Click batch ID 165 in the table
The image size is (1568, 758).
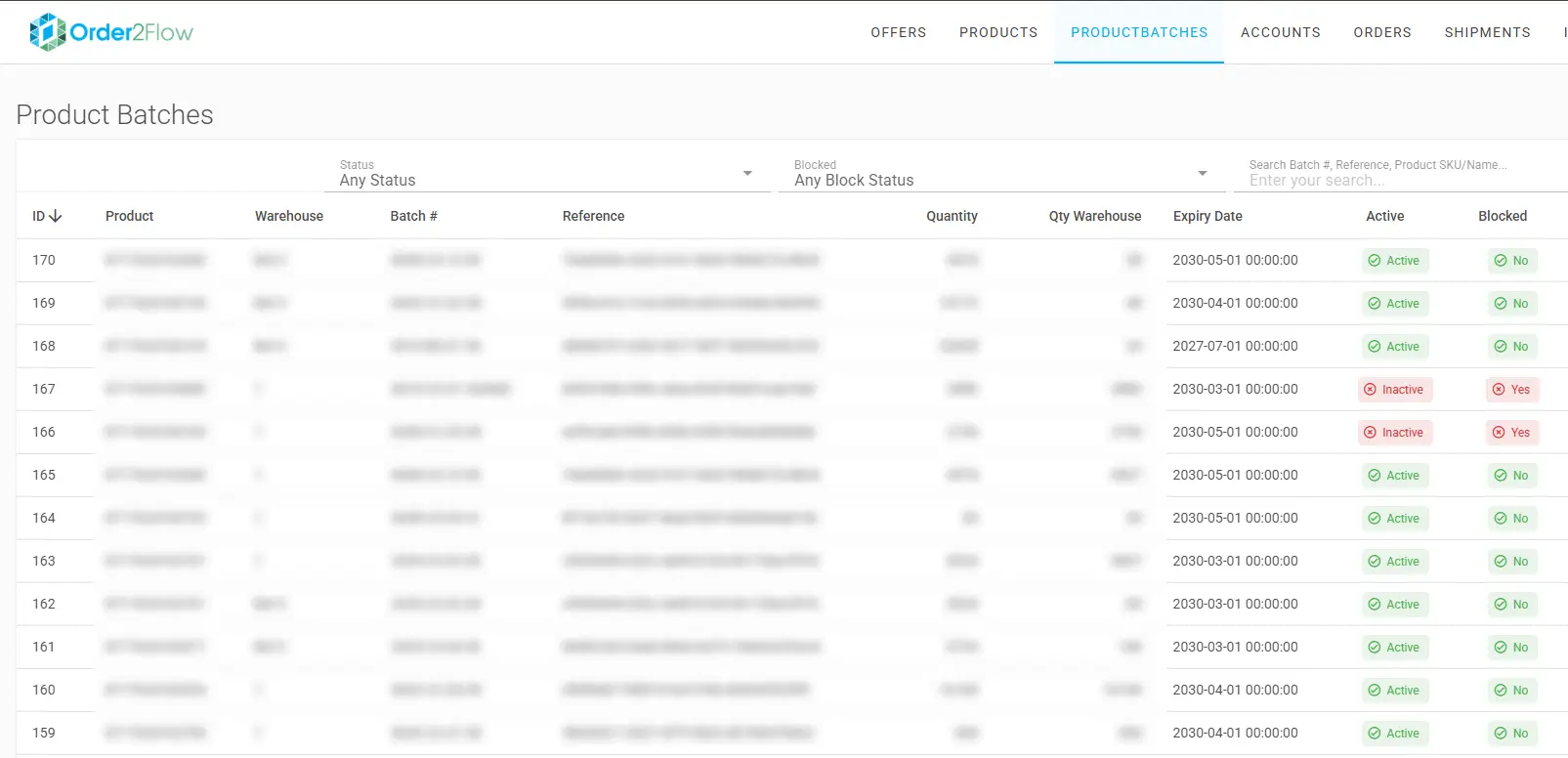(44, 476)
